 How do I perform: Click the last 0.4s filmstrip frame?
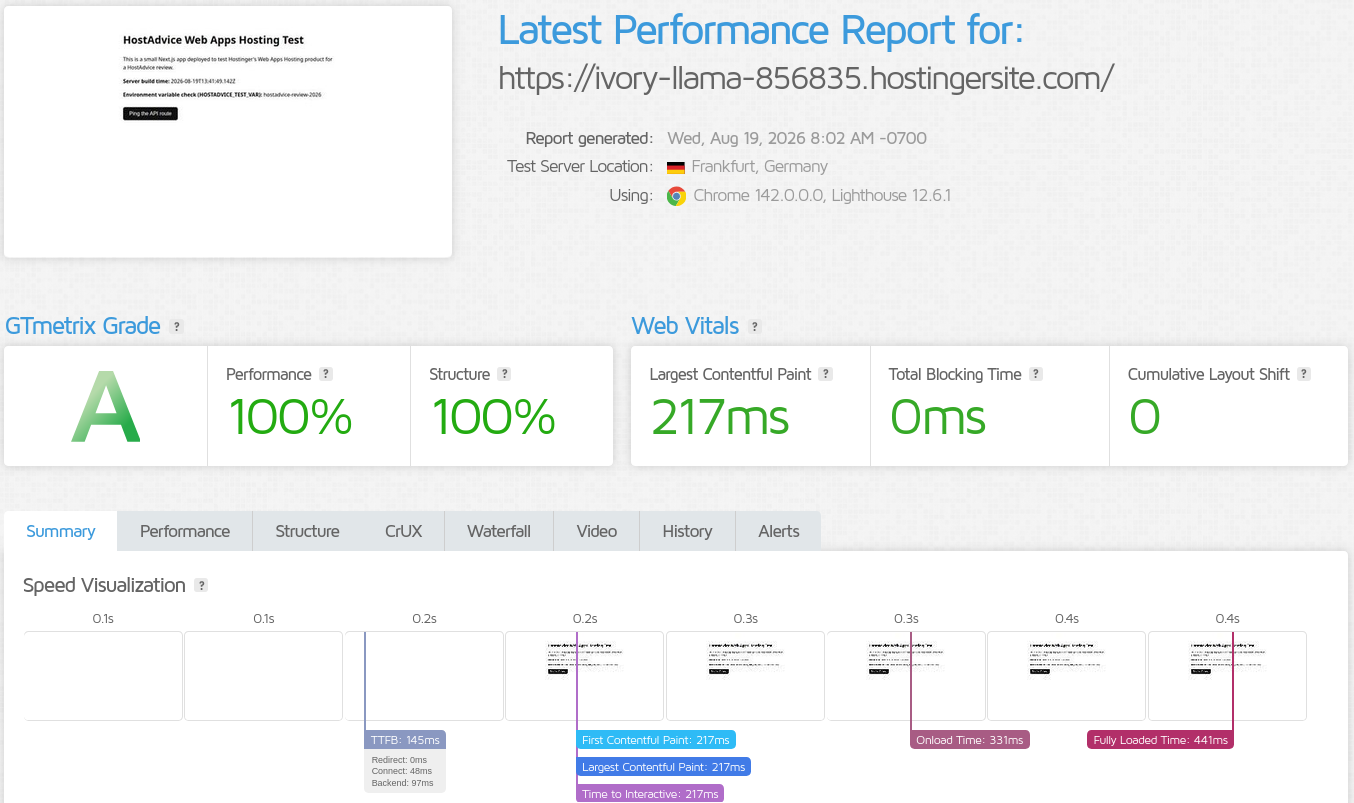[x=1227, y=676]
